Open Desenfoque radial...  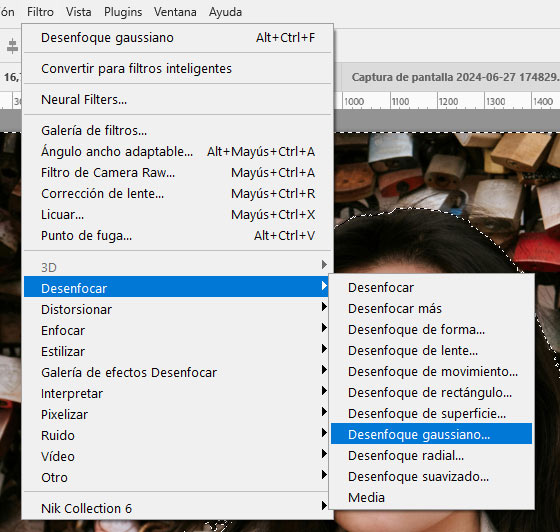(x=431, y=456)
